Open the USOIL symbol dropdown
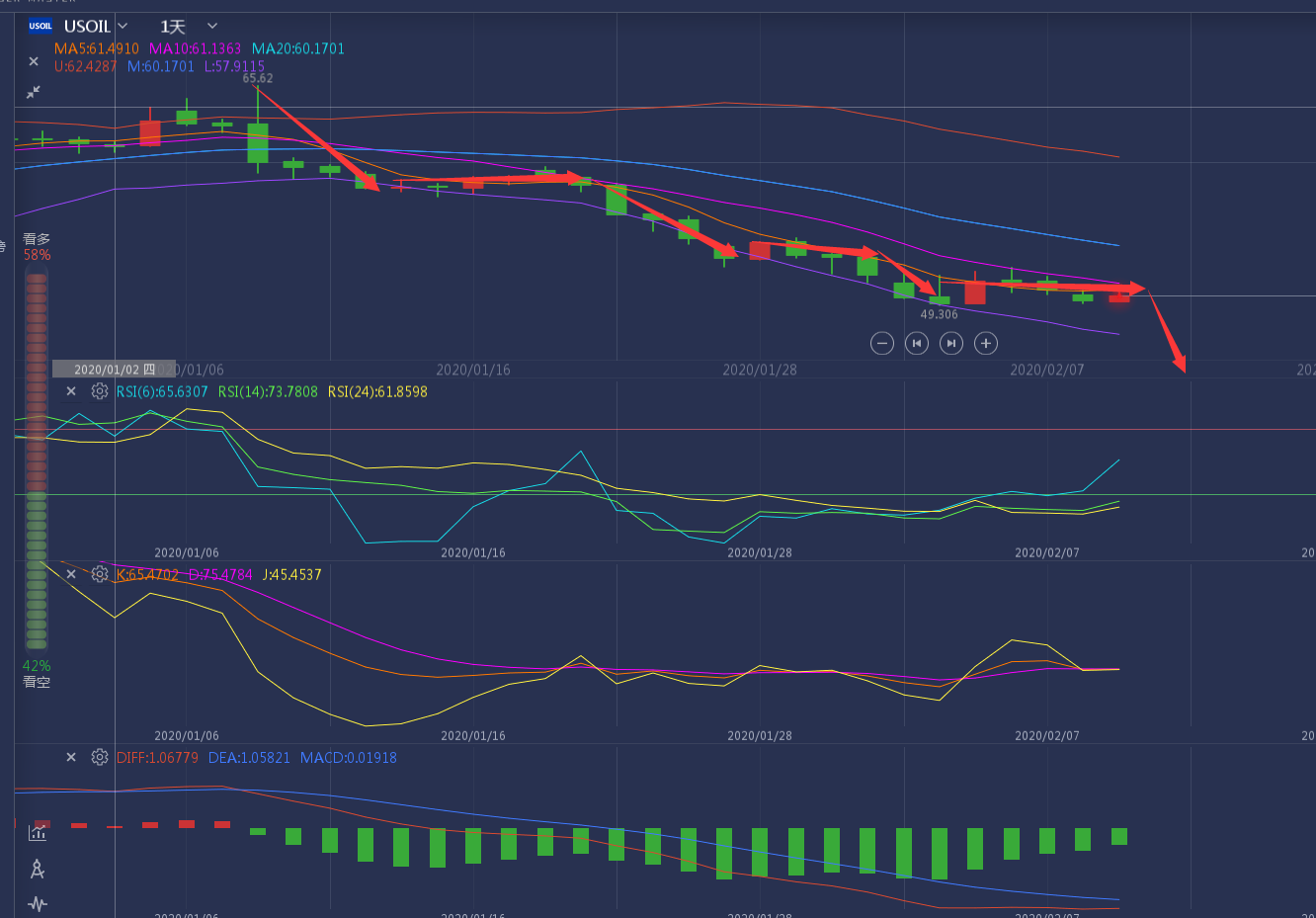 tap(123, 26)
